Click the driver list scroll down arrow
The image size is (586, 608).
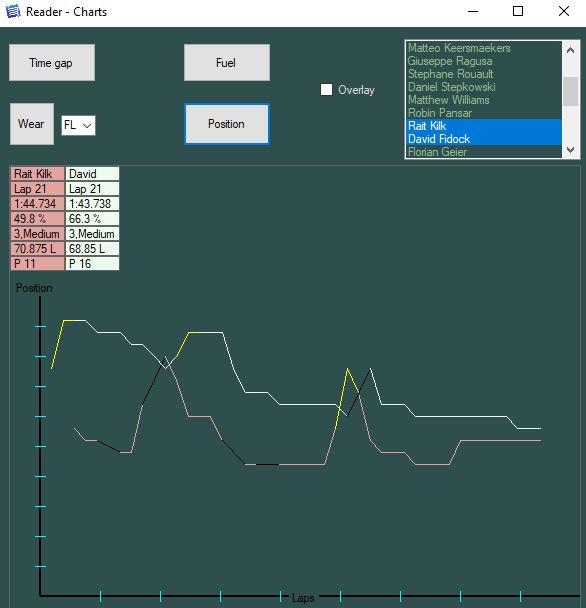pyautogui.click(x=570, y=150)
